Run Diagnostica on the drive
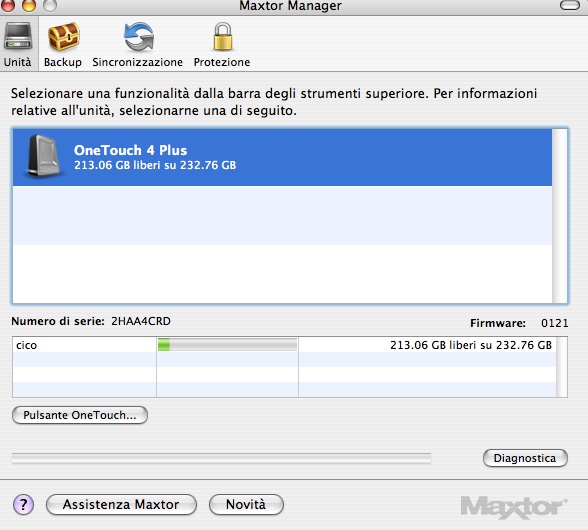Screen dimensions: 588x530 [x=525, y=458]
